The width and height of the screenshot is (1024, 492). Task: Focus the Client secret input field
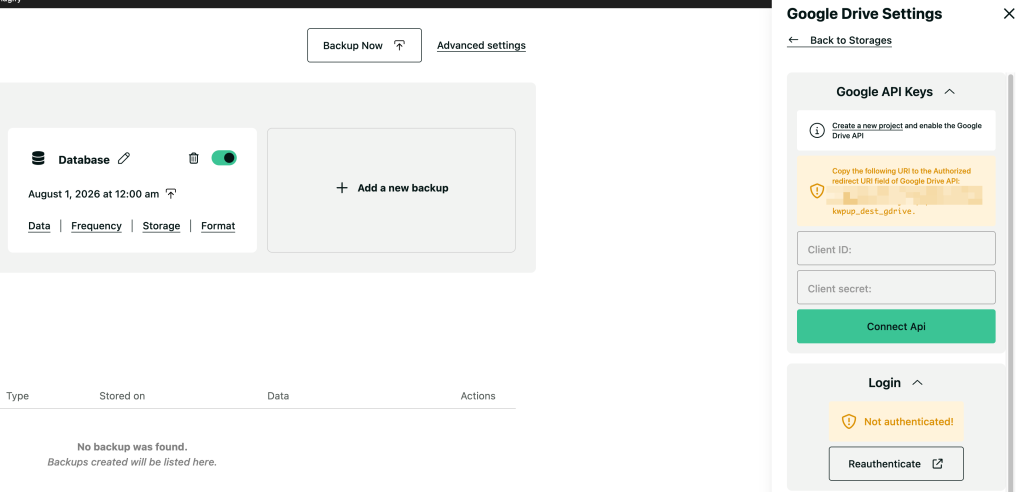click(896, 287)
